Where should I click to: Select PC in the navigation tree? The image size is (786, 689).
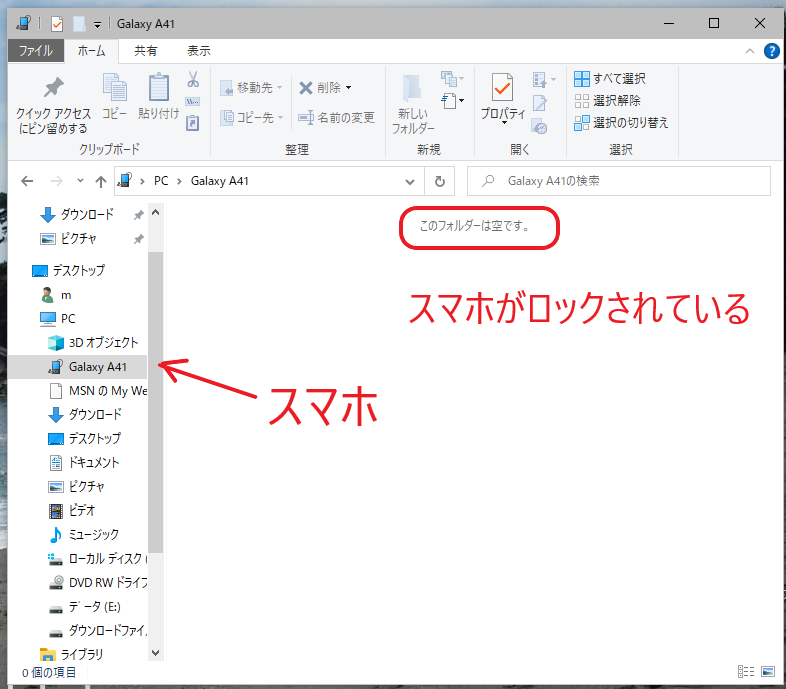[x=58, y=319]
